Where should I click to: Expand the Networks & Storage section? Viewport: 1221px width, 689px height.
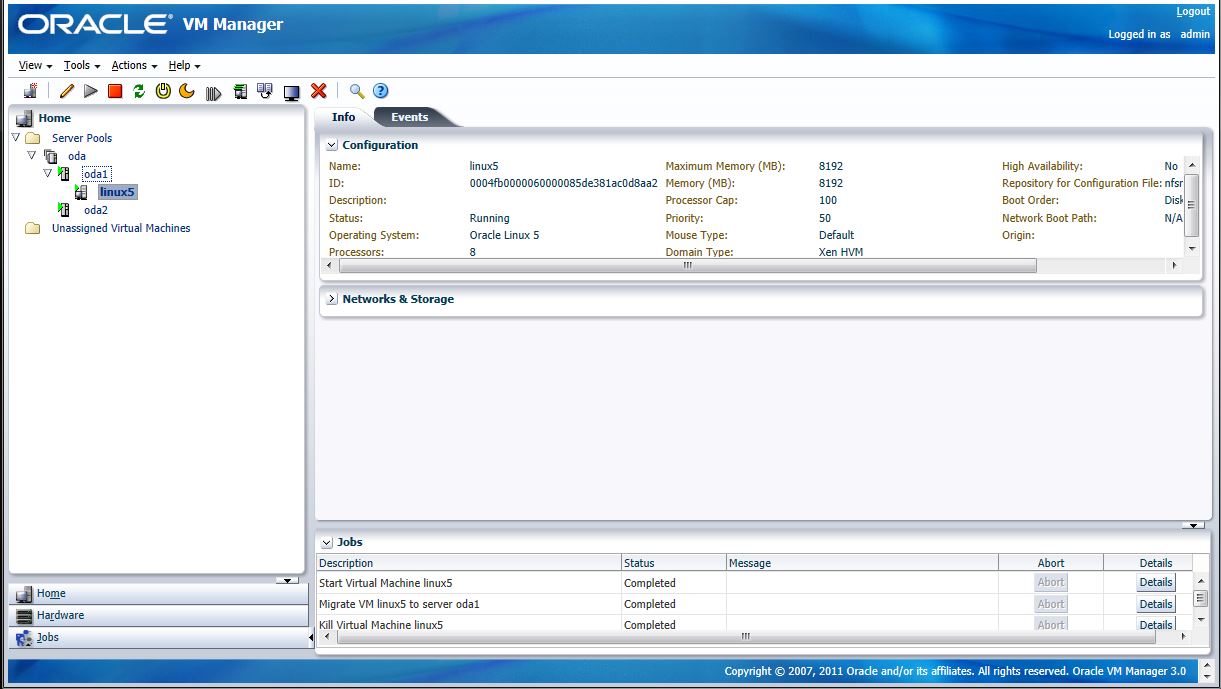click(x=333, y=299)
